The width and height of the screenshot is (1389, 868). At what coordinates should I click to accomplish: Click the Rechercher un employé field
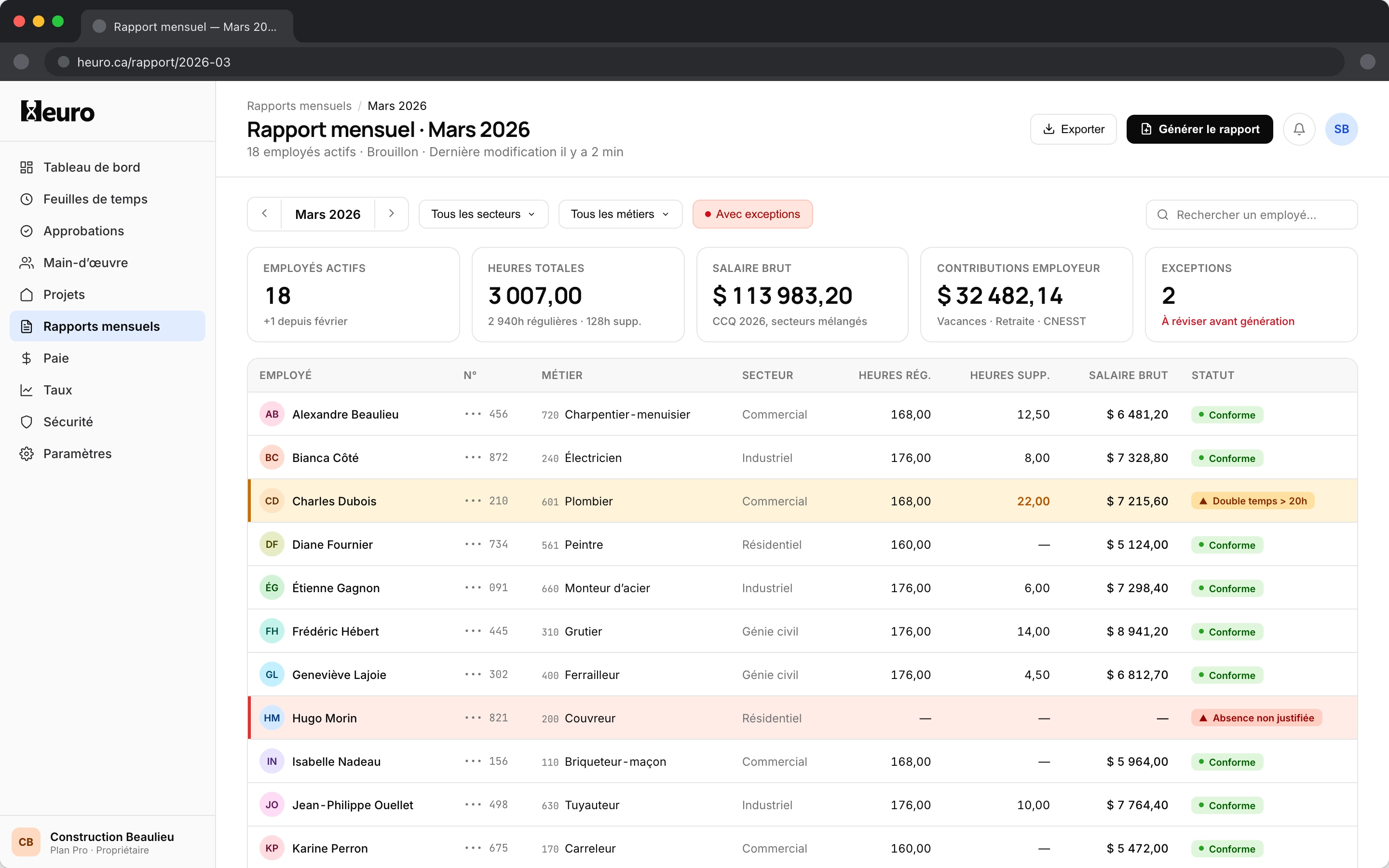tap(1251, 215)
